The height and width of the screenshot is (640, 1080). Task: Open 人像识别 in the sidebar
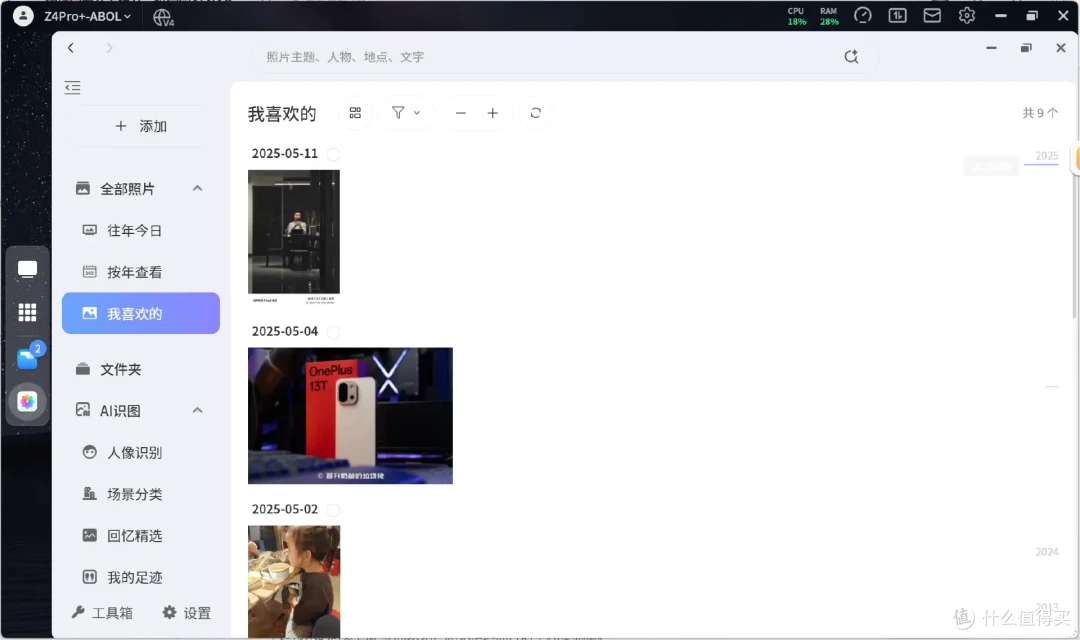(134, 453)
